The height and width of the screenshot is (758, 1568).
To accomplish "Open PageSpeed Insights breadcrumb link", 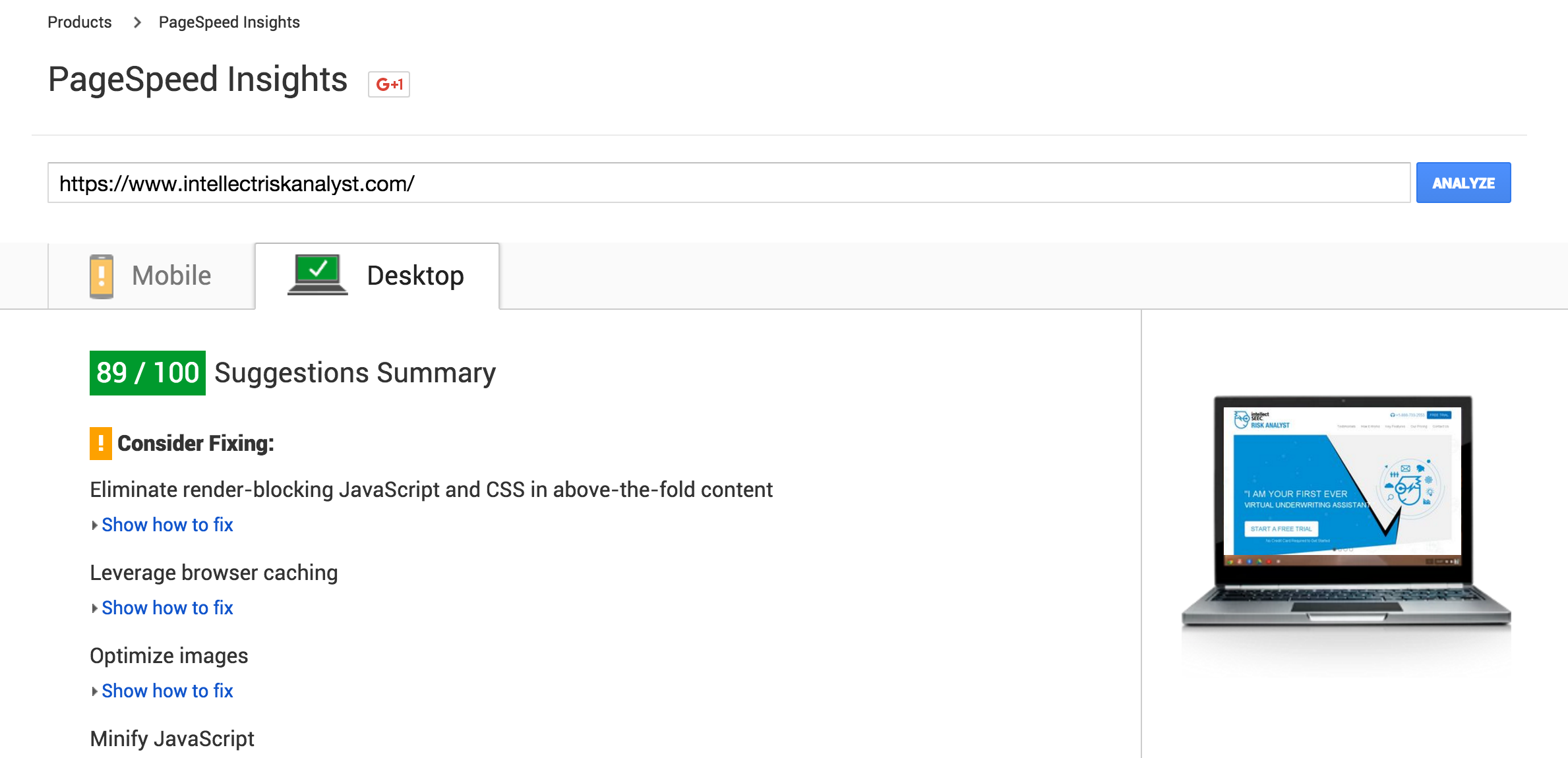I will click(x=229, y=22).
